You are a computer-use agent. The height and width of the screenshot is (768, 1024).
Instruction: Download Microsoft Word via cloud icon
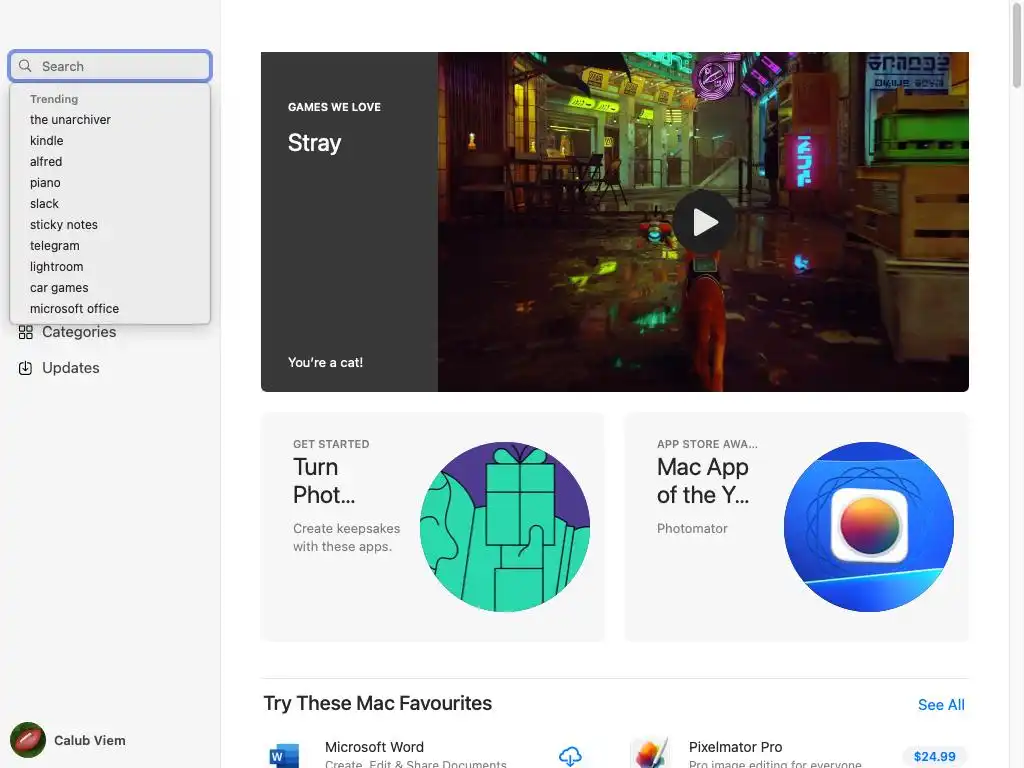pyautogui.click(x=570, y=756)
